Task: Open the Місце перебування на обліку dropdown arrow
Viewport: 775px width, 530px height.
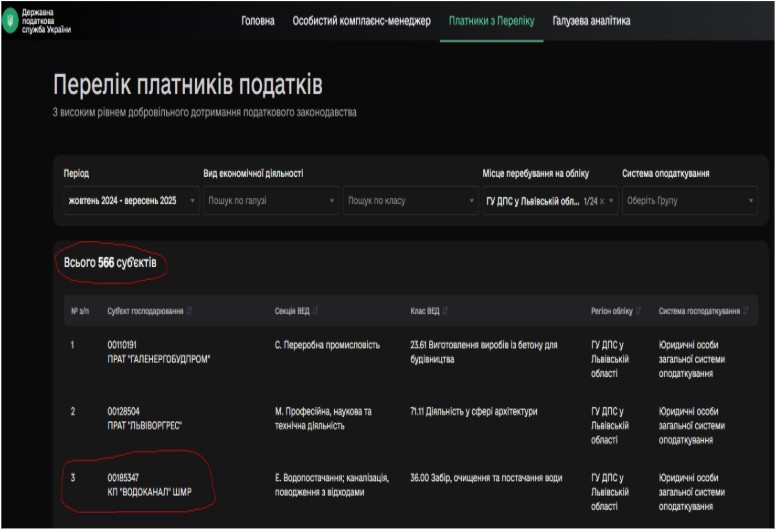Action: click(x=613, y=201)
